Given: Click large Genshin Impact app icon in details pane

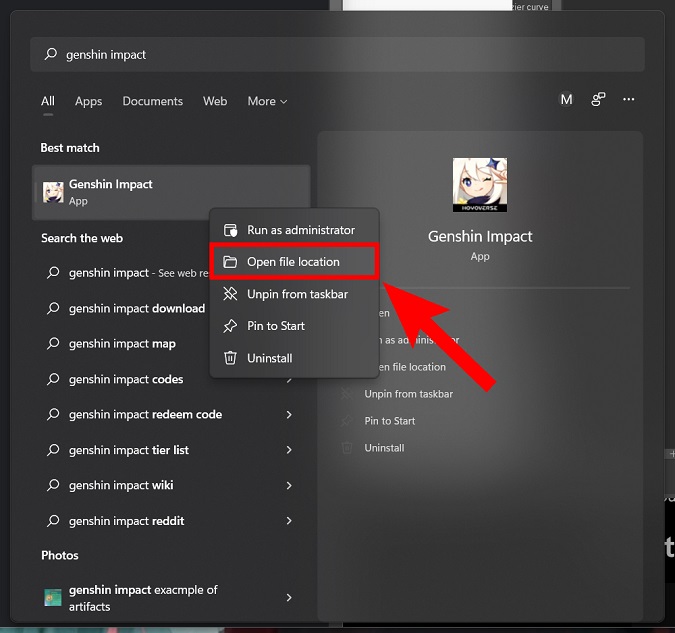Looking at the screenshot, I should pos(480,185).
